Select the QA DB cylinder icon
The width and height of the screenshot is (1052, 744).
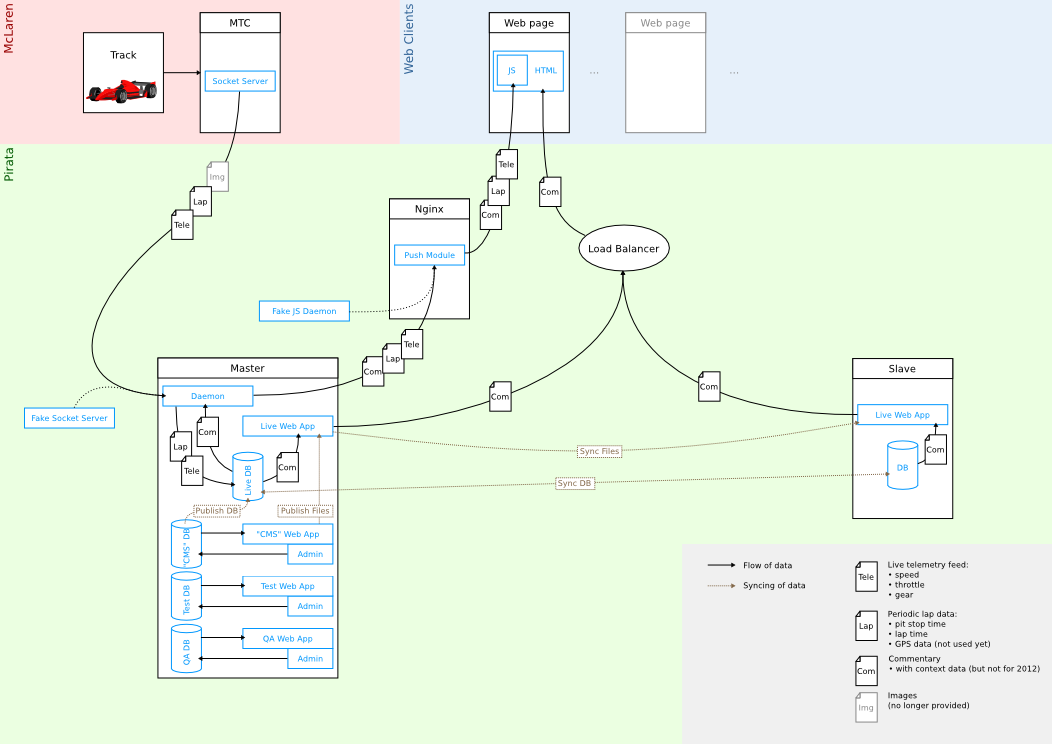pyautogui.click(x=186, y=649)
